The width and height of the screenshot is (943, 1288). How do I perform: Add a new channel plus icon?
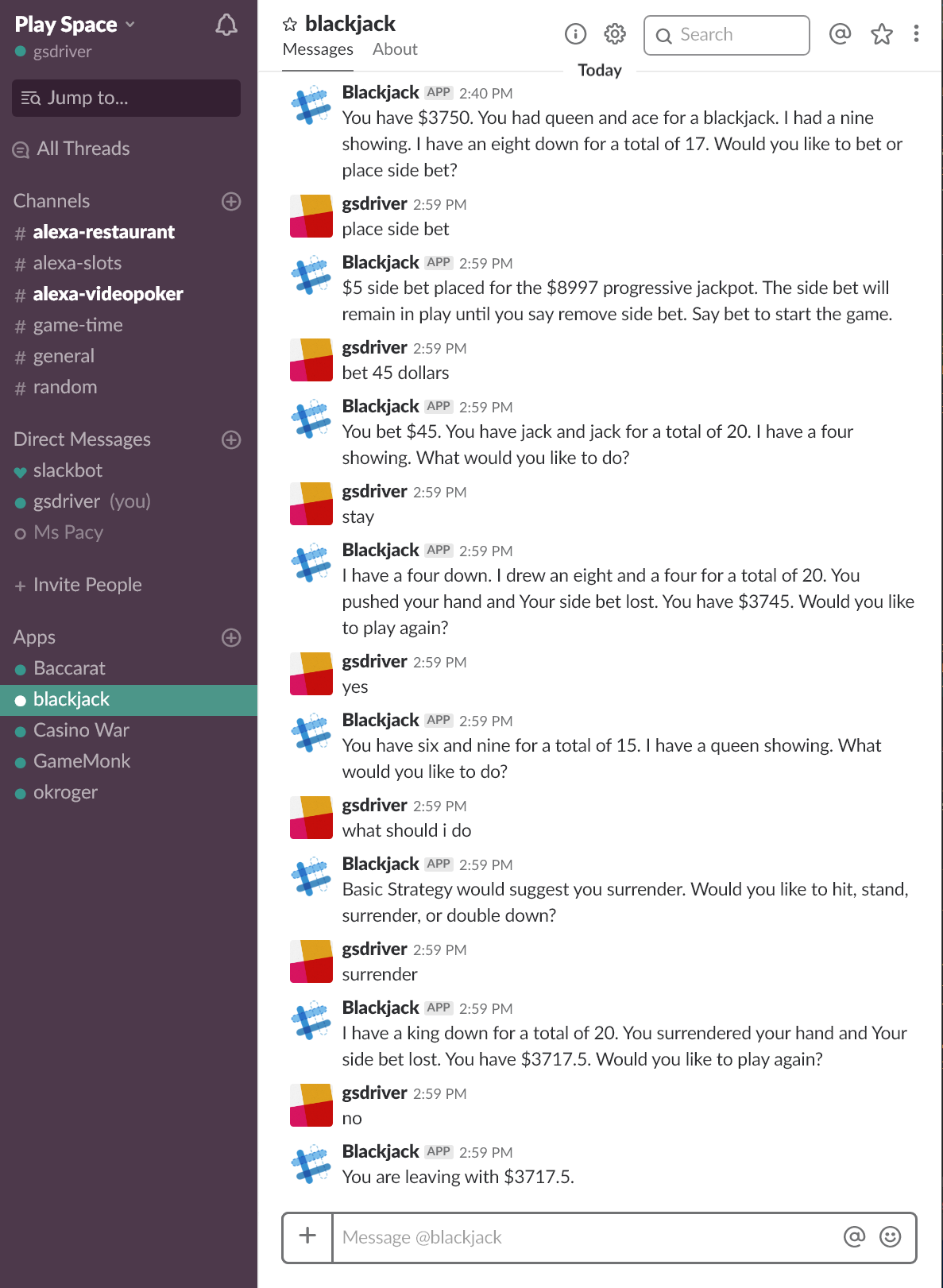click(231, 201)
